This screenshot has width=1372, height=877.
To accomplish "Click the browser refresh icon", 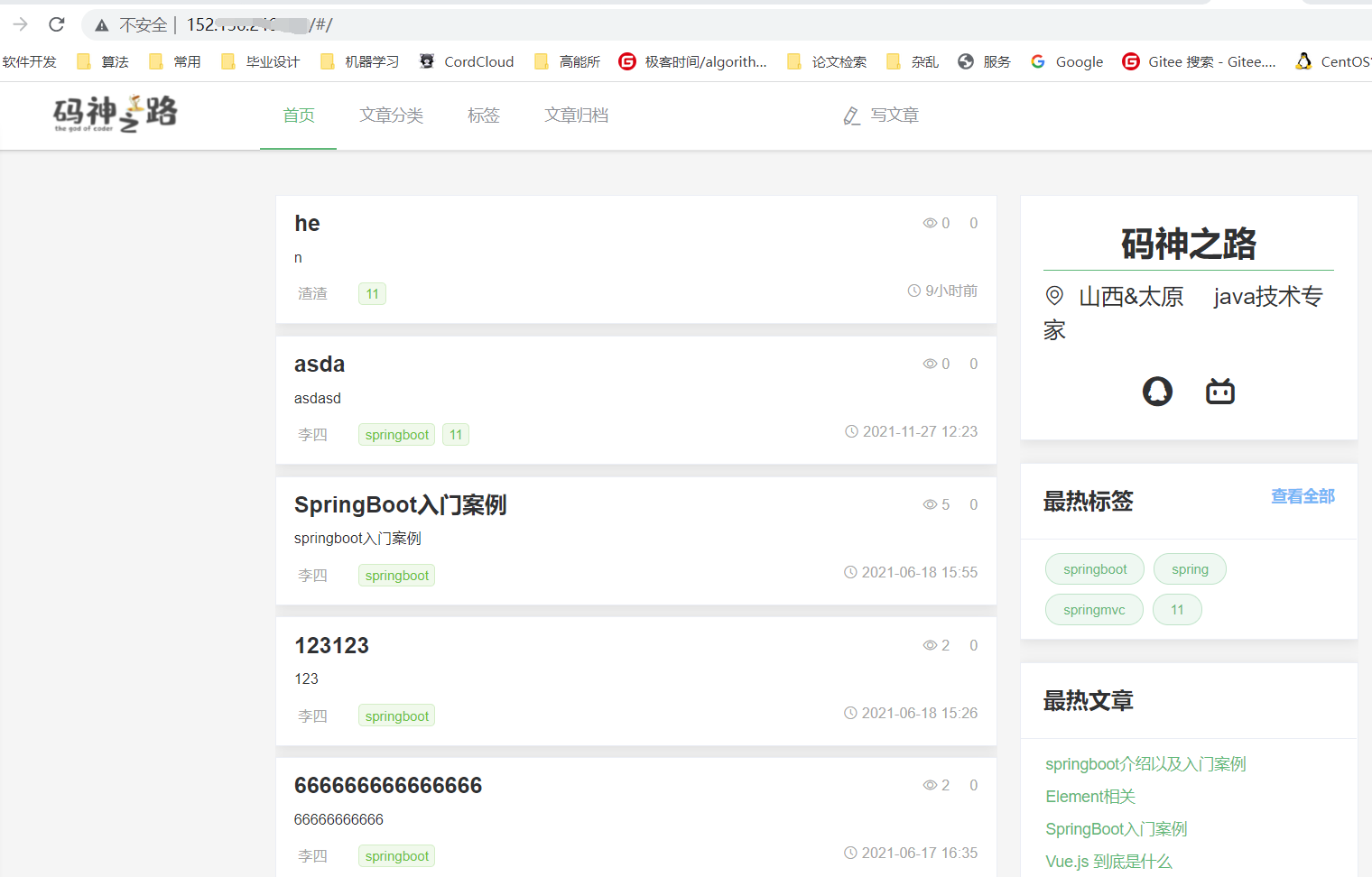I will [x=56, y=24].
